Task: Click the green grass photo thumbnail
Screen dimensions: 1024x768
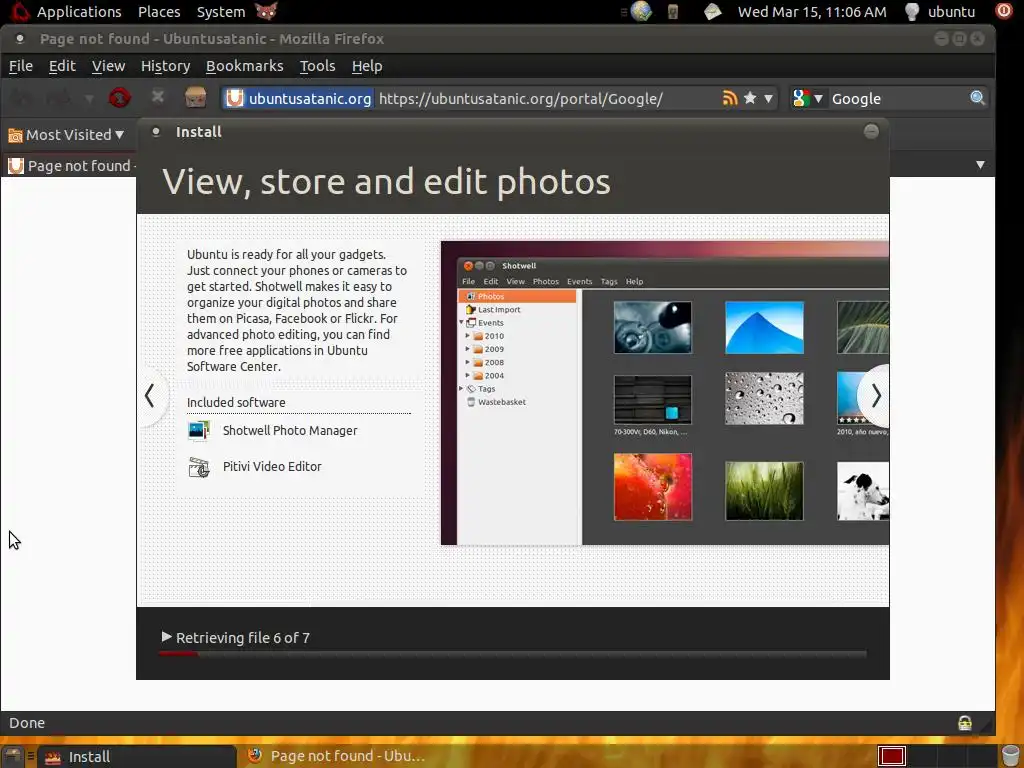Action: tap(764, 490)
